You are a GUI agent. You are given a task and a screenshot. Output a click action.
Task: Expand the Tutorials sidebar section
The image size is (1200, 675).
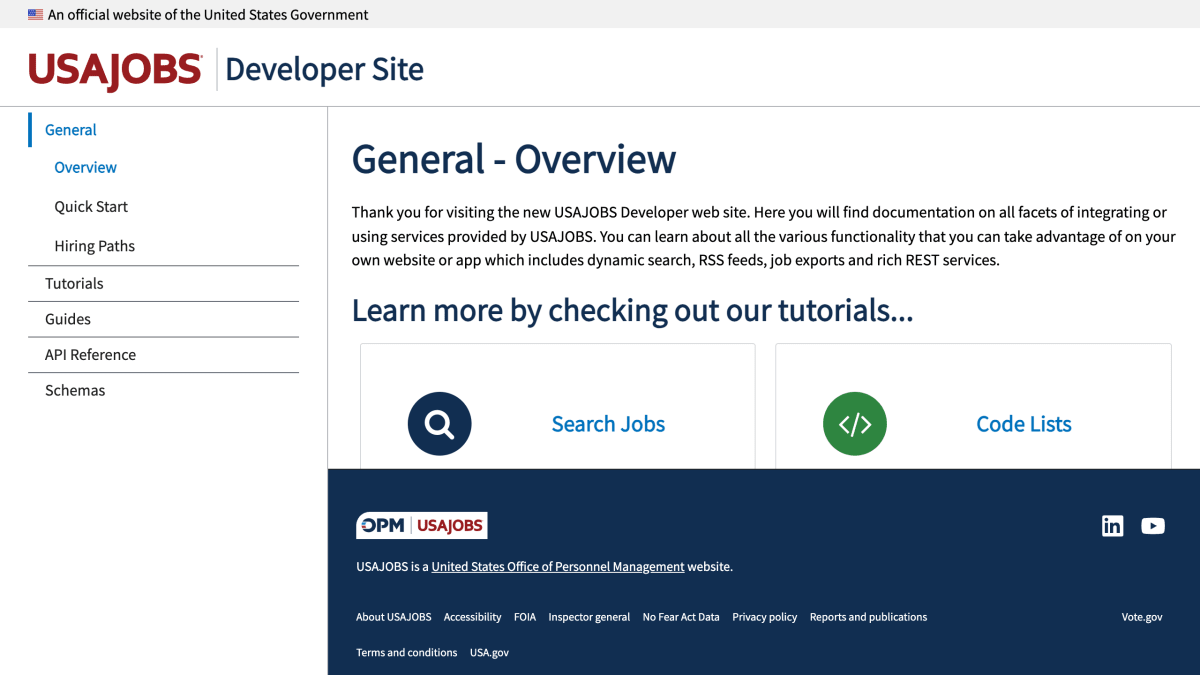coord(74,284)
